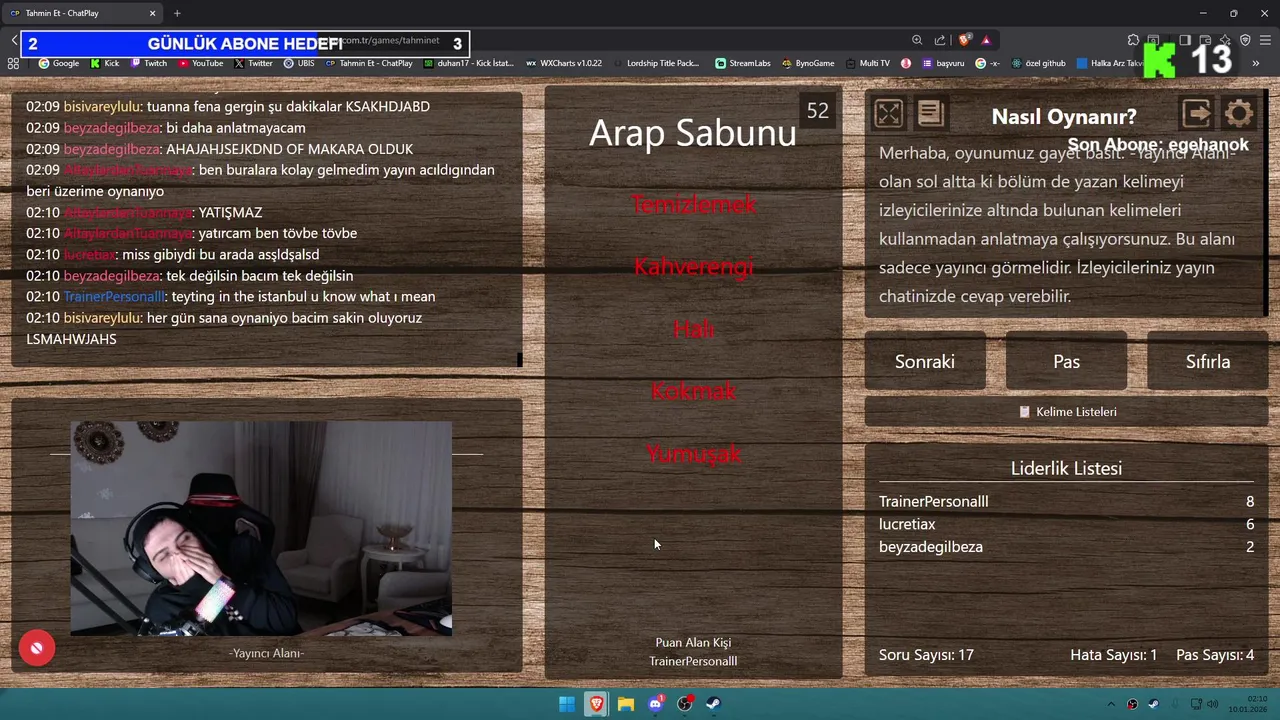
Task: Click the Pas button
Action: pos(1066,361)
